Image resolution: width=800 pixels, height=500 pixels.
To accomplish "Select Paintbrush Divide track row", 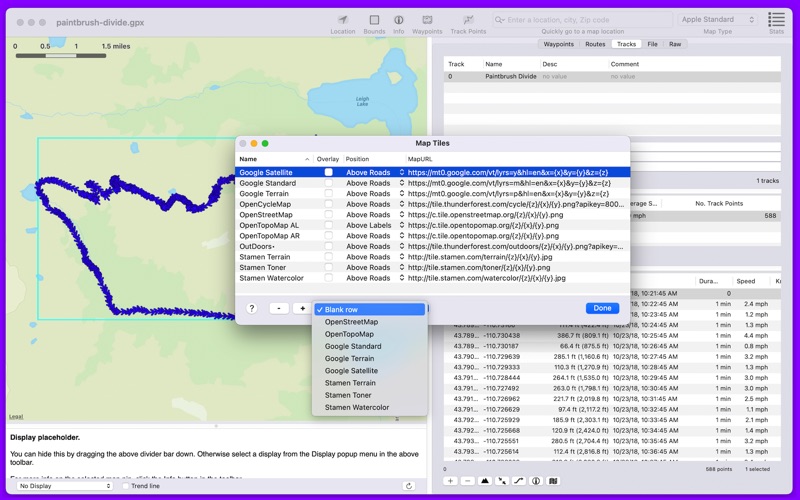I will point(612,77).
